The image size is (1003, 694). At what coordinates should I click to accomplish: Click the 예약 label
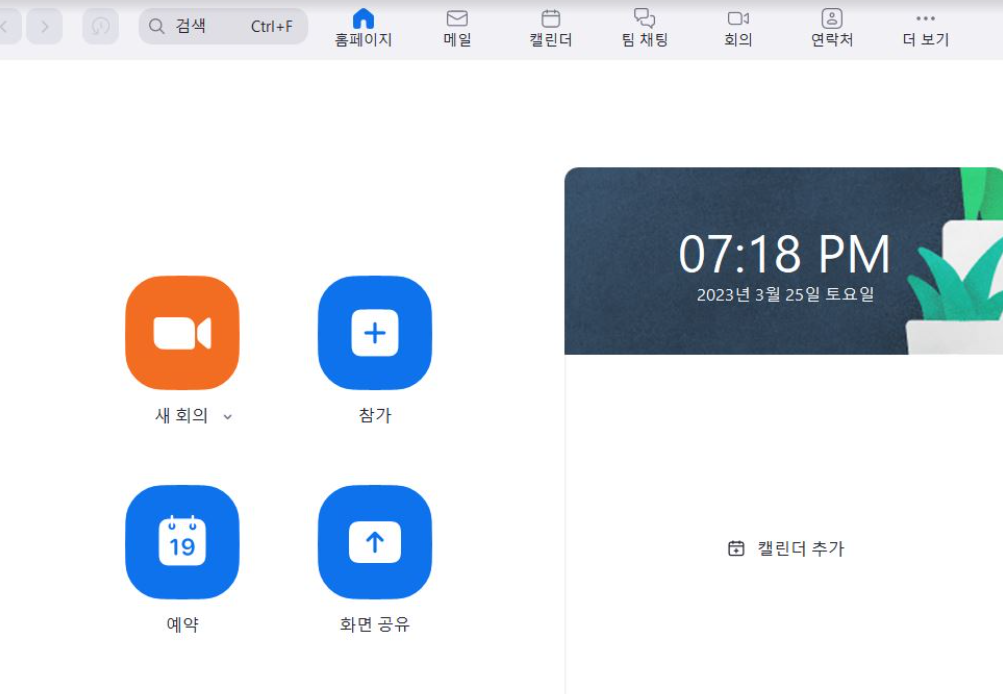(x=182, y=624)
